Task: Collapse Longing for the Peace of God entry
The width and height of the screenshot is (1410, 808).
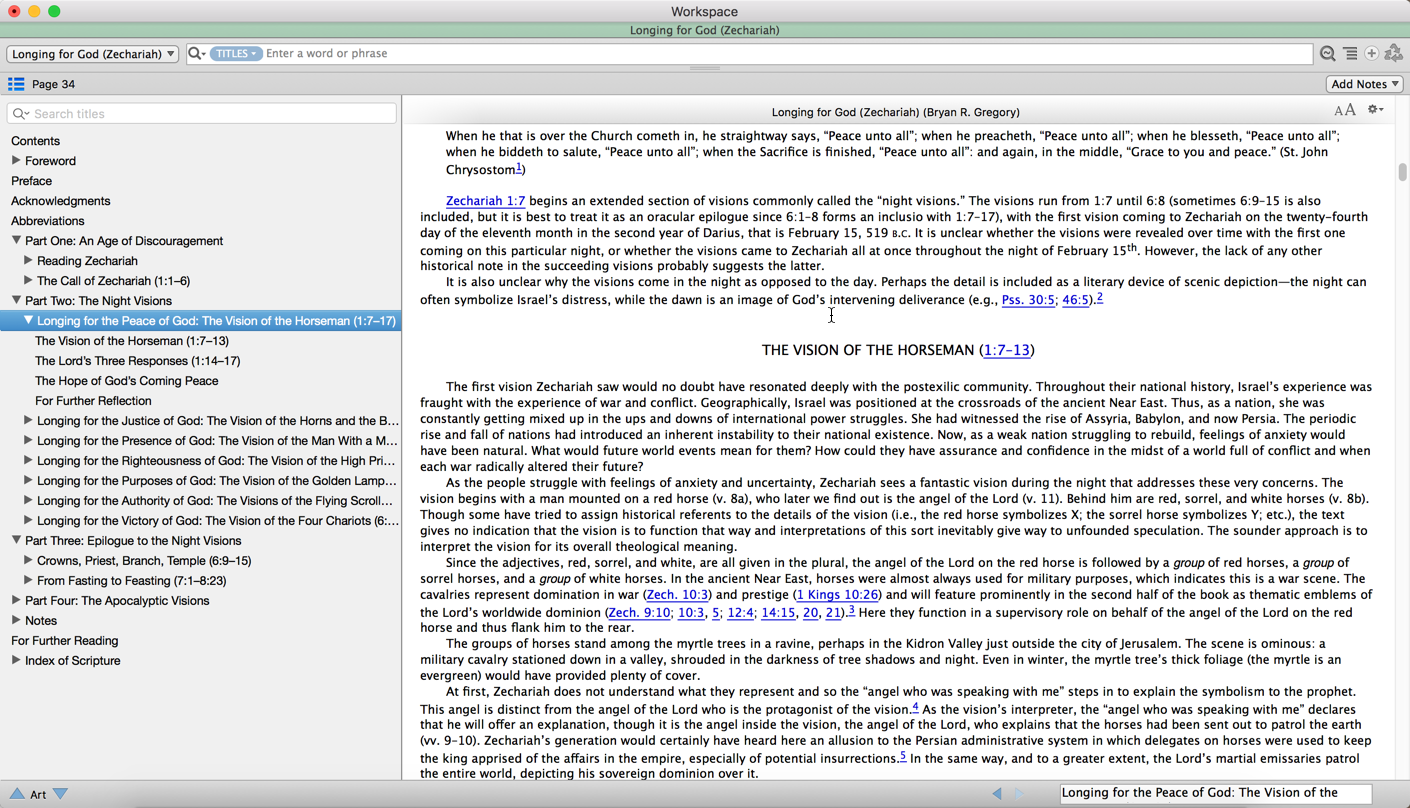Action: pyautogui.click(x=28, y=320)
